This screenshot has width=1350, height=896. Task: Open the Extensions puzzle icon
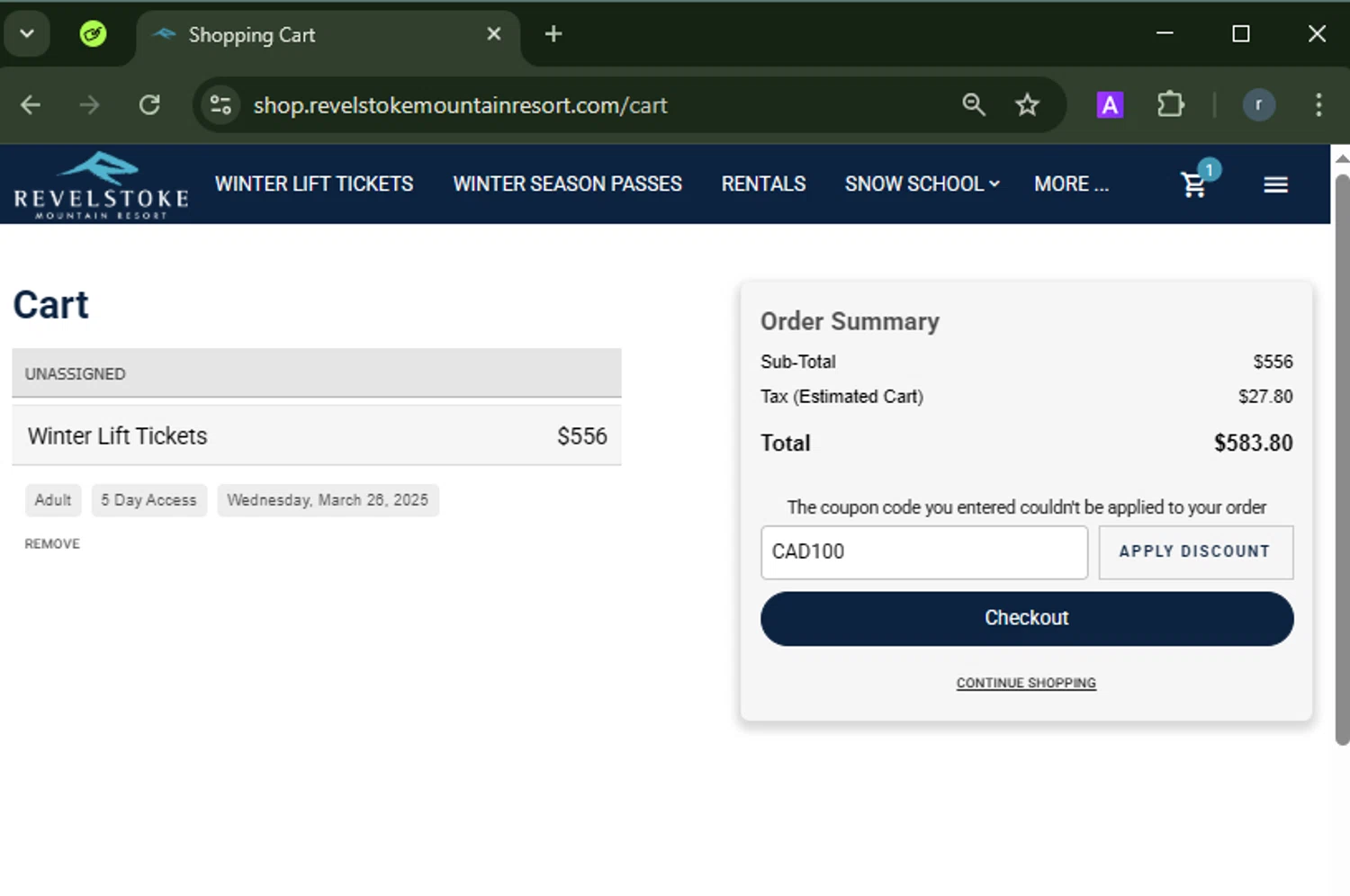1170,104
